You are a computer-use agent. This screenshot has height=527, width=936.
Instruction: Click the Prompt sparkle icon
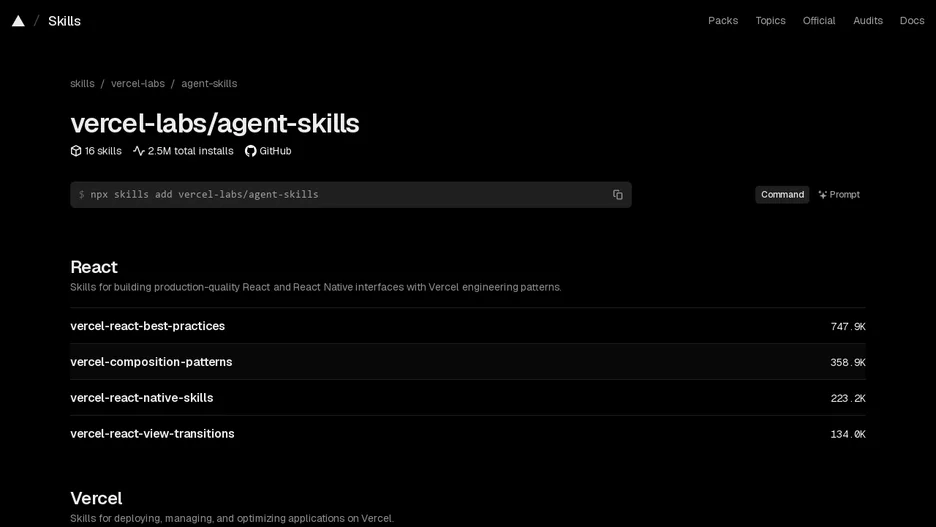[823, 195]
